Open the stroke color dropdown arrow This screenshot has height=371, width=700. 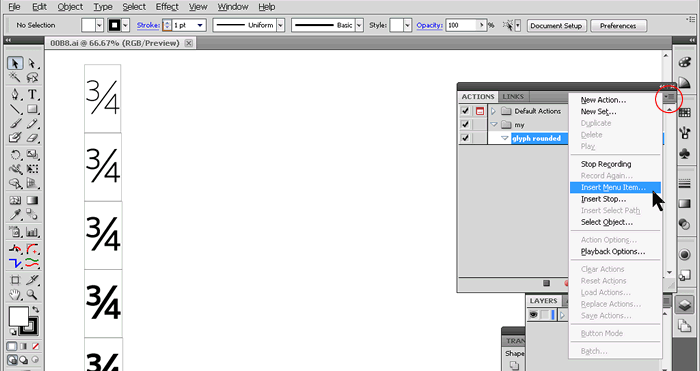click(x=125, y=25)
